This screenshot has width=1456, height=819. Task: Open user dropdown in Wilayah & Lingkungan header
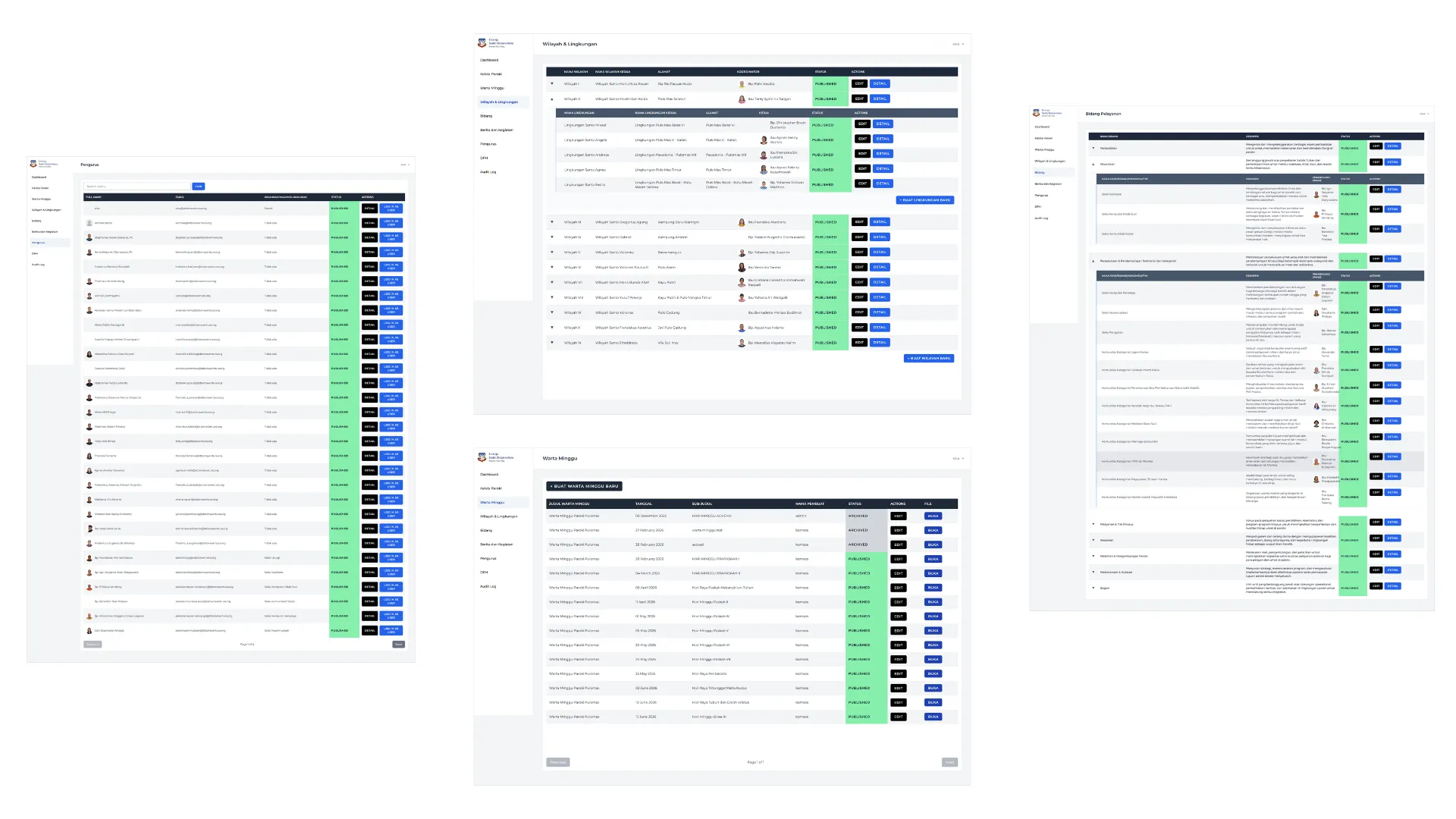(x=959, y=44)
